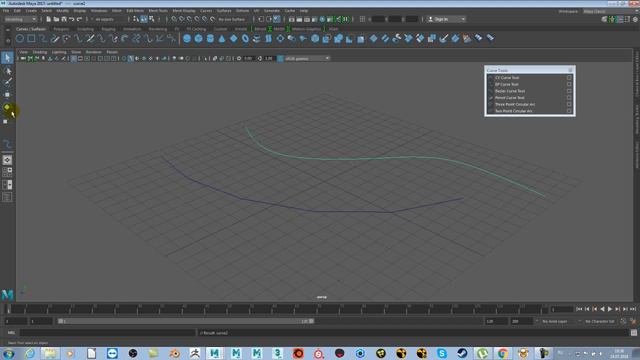
Task: Open the sRGB gamma view transform dropdown
Action: point(307,58)
